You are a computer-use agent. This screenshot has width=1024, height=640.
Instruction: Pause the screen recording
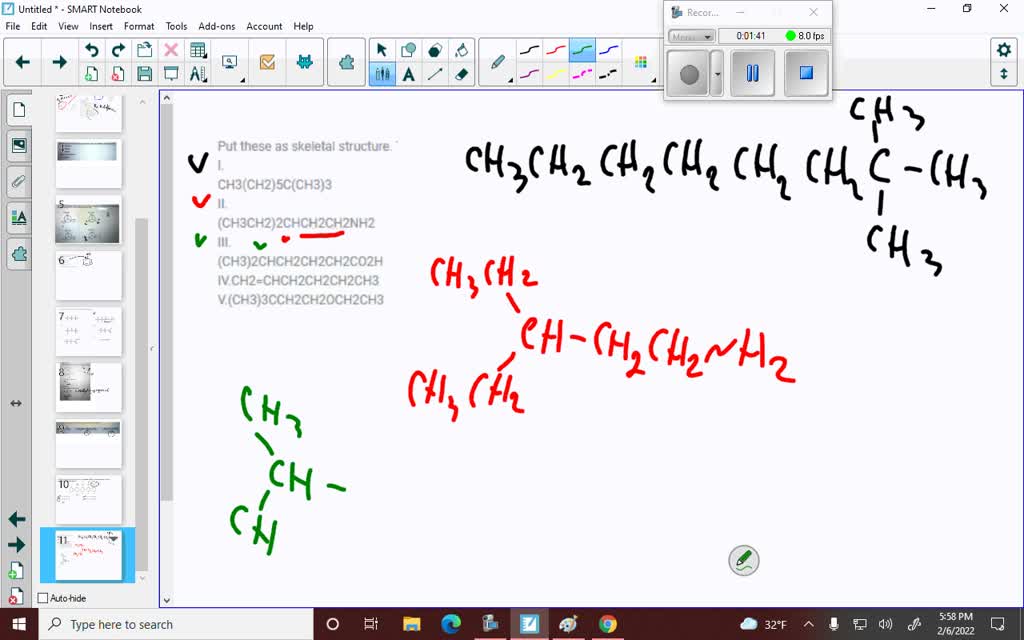(751, 72)
